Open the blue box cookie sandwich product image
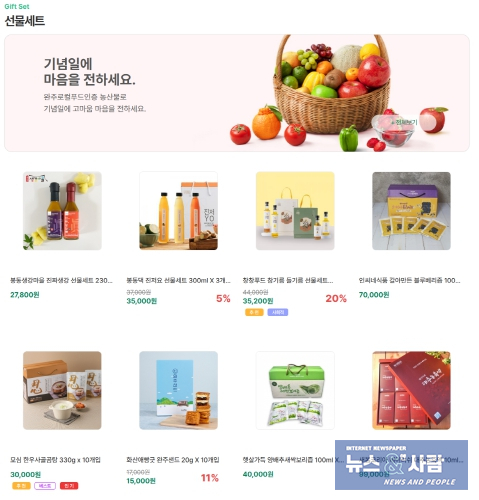 [179, 390]
